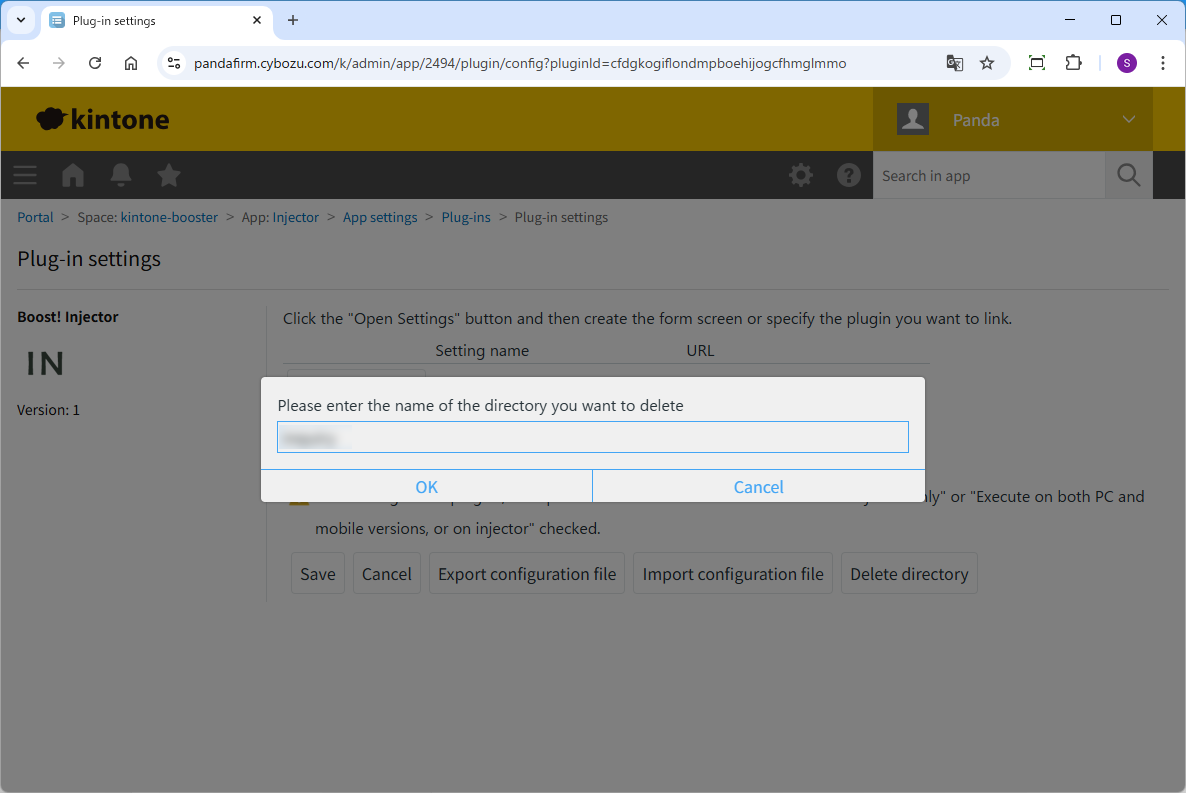Click the Search in app field

[x=988, y=176]
